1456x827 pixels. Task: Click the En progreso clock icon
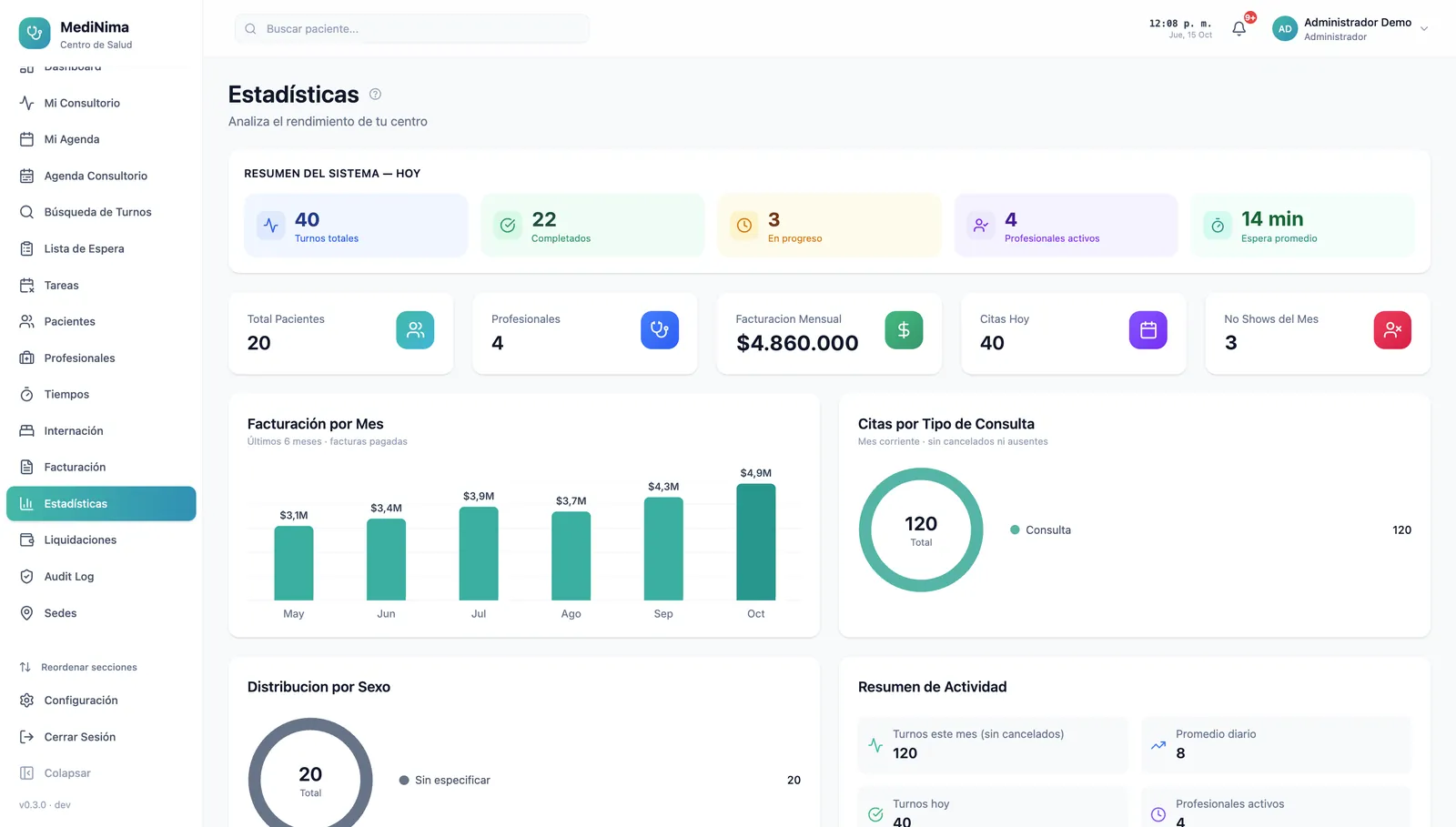click(x=744, y=225)
